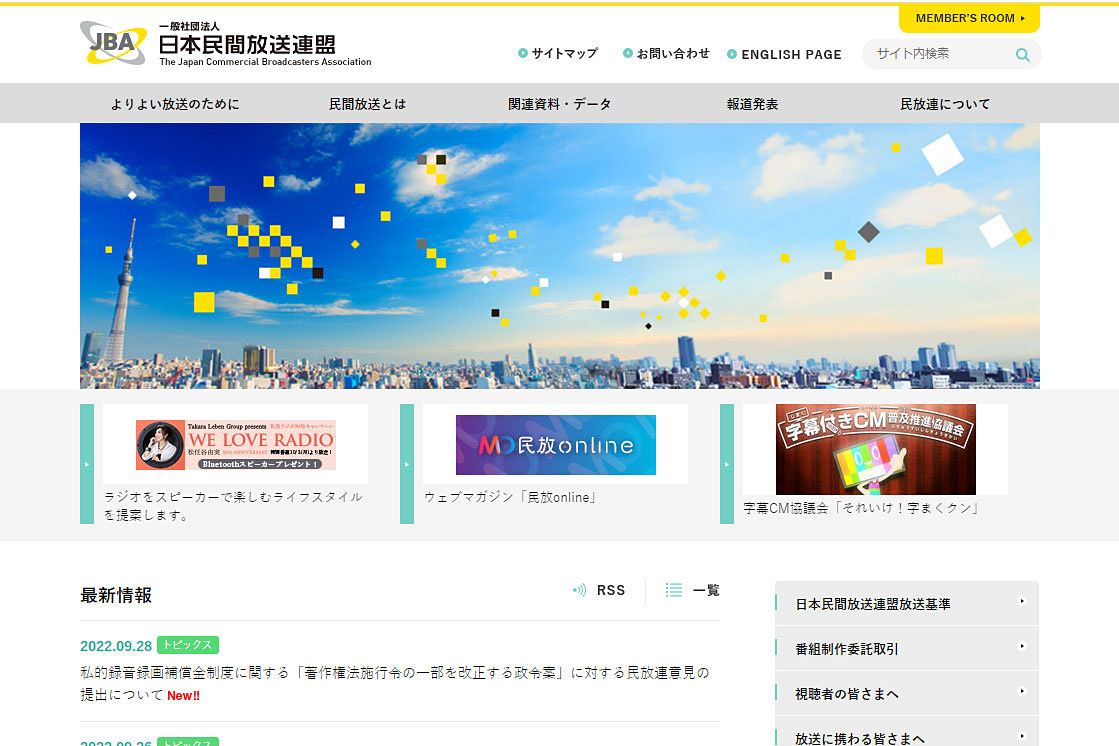1119x746 pixels.
Task: Click the MEMBER'S ROOM button
Action: (x=966, y=18)
